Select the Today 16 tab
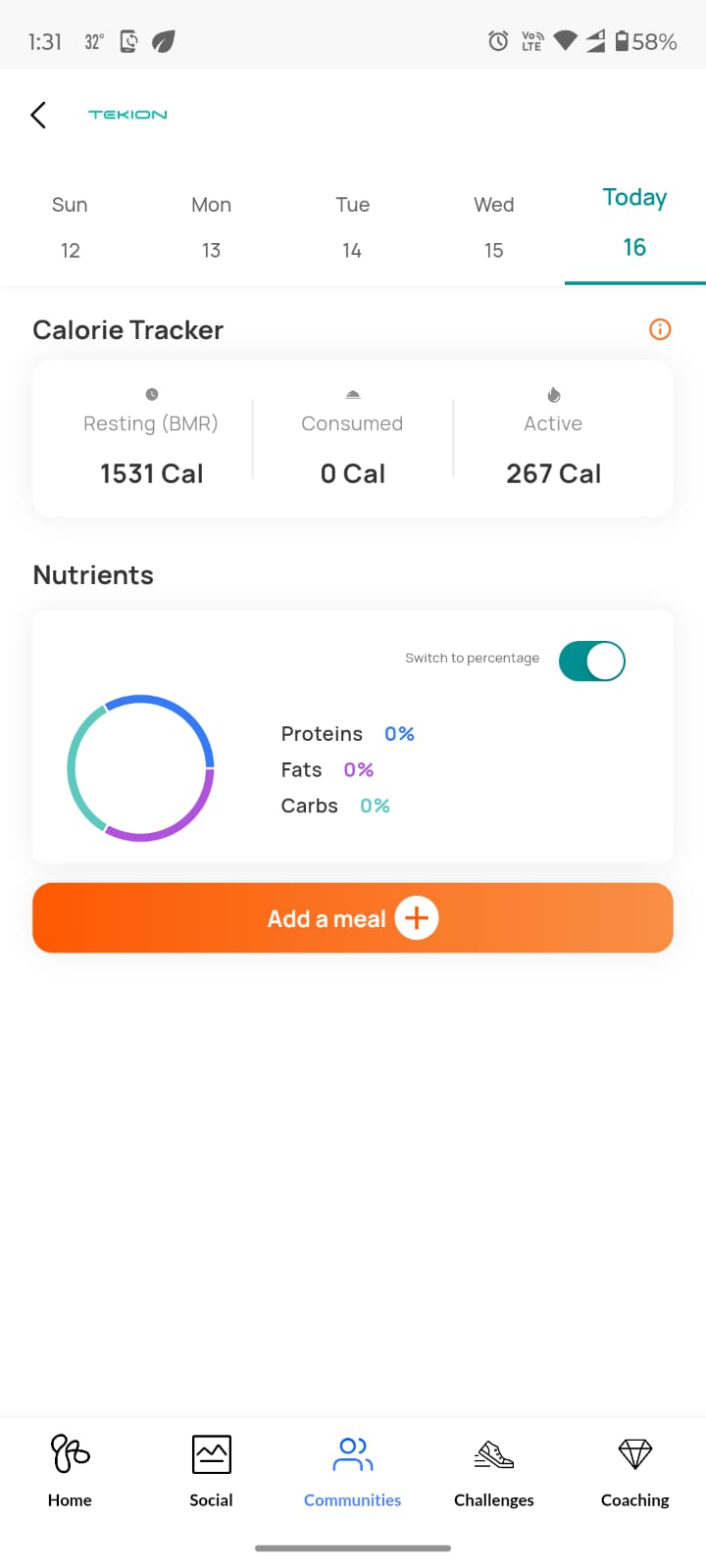The width and height of the screenshot is (706, 1568). click(x=634, y=223)
